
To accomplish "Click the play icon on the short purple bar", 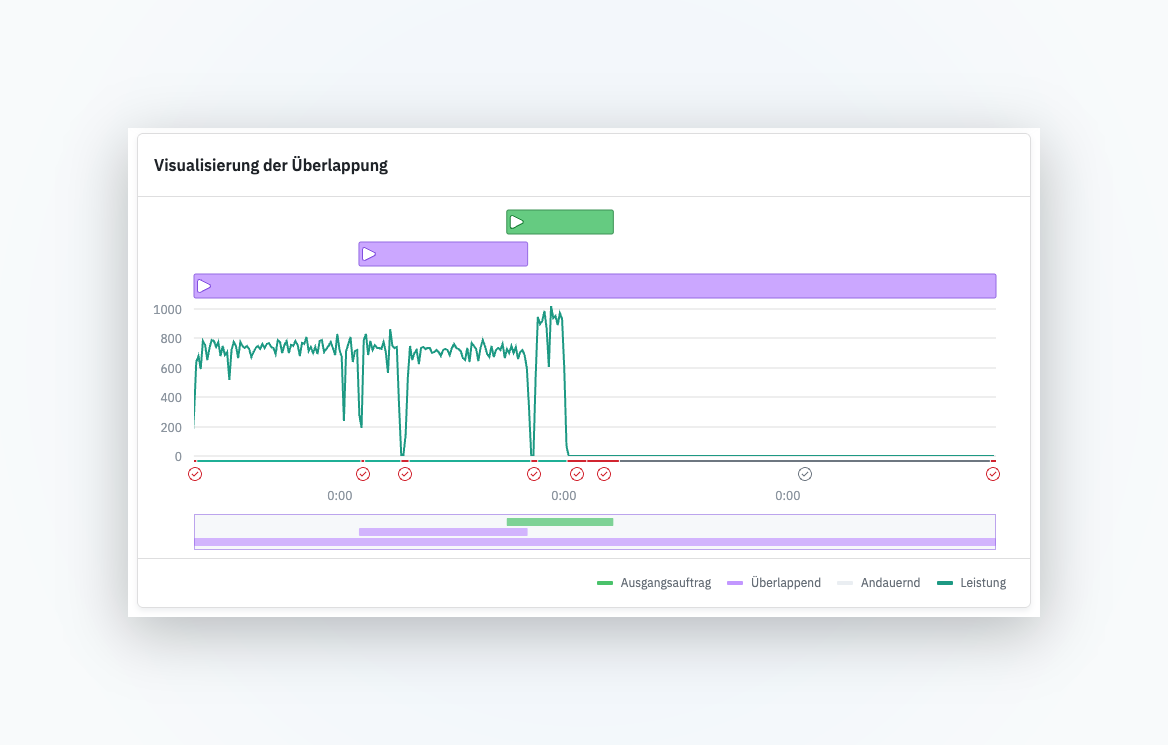I will (369, 254).
